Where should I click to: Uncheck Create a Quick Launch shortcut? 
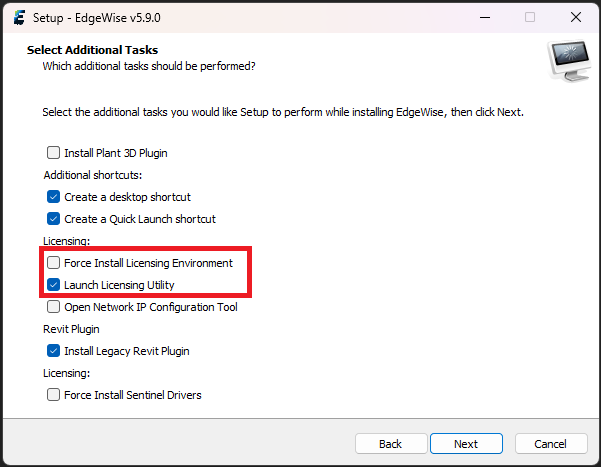(x=54, y=219)
